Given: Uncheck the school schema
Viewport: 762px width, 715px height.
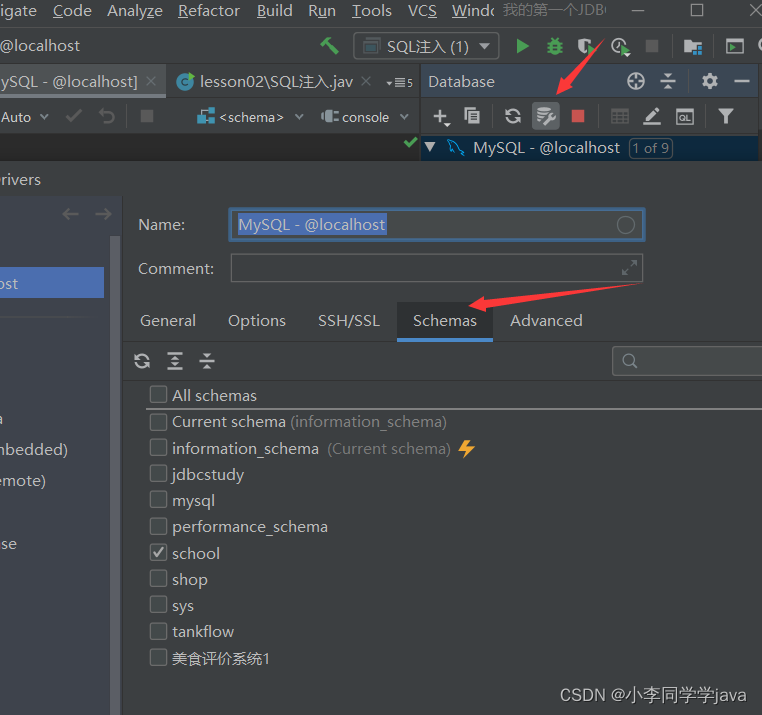Looking at the screenshot, I should (x=158, y=552).
